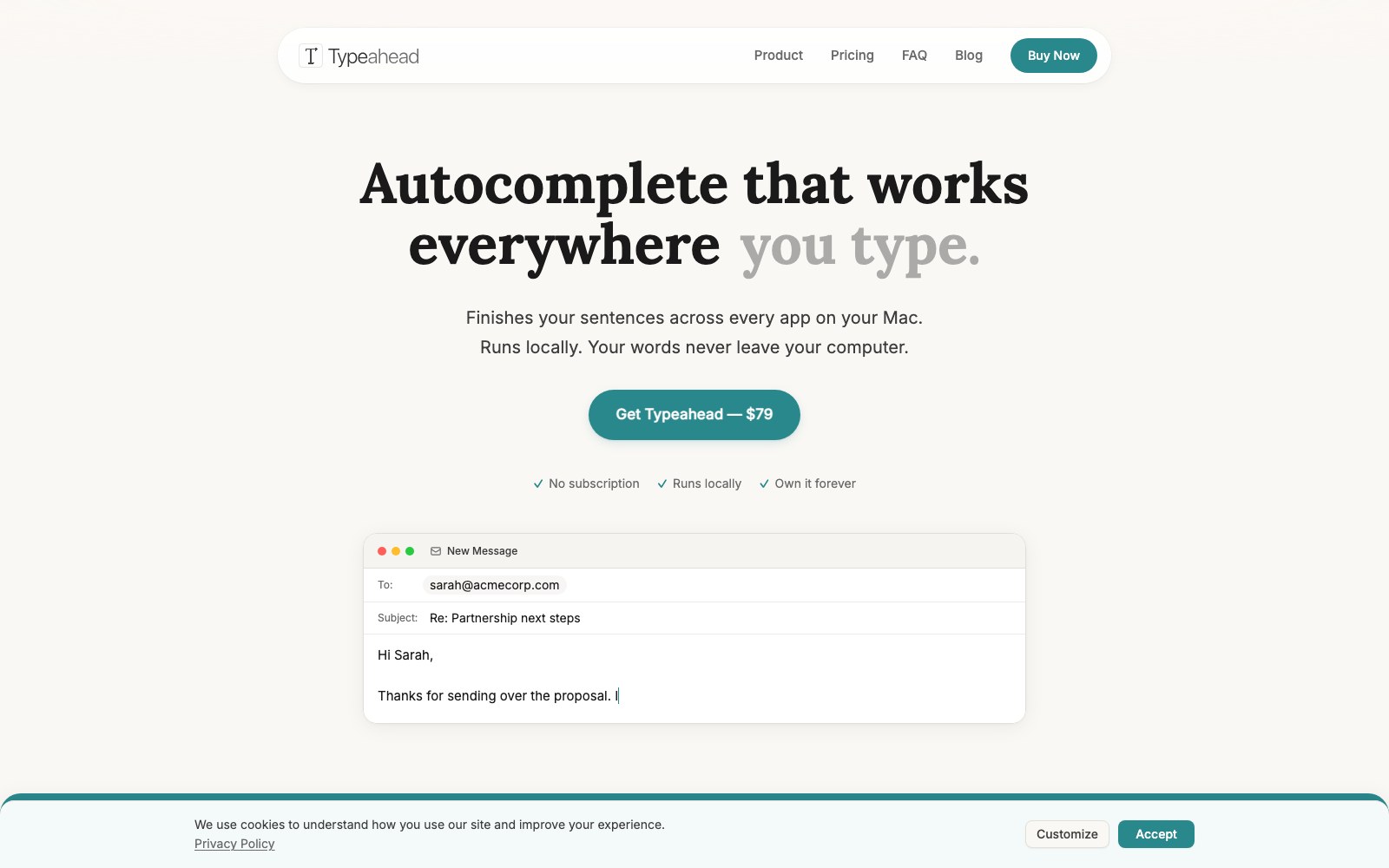This screenshot has width=1389, height=868.
Task: Click the Hi Sarah, greeting line
Action: click(405, 655)
